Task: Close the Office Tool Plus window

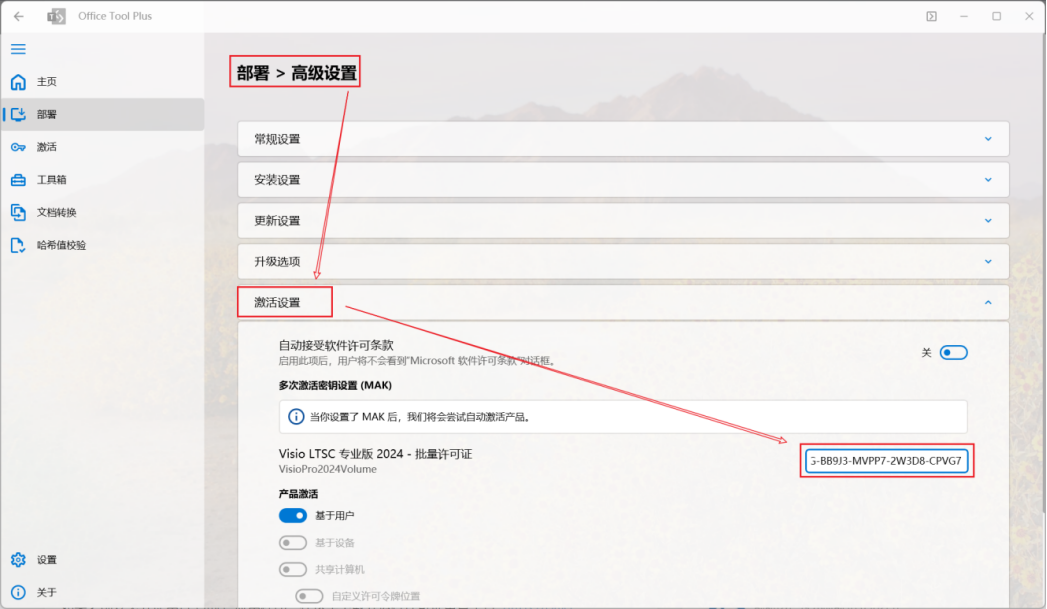Action: (x=1029, y=16)
